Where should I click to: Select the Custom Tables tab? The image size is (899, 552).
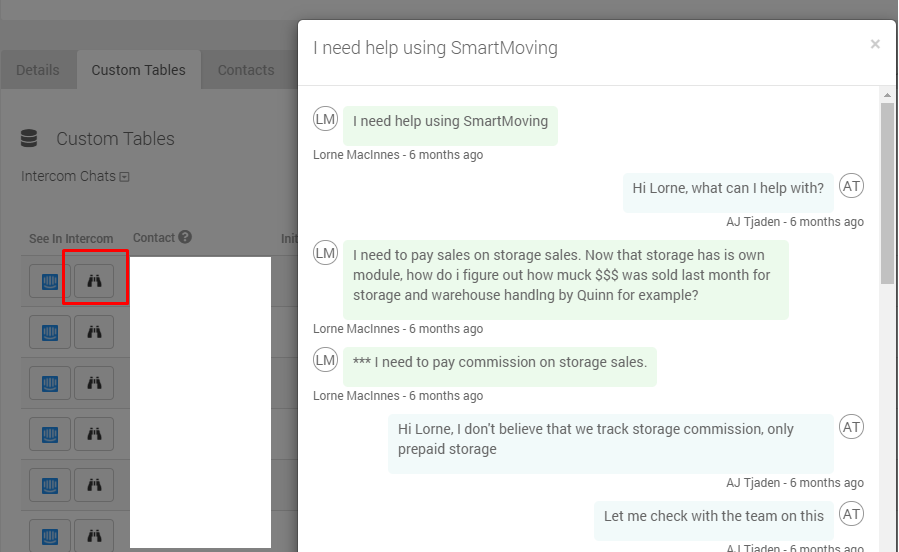coord(139,70)
